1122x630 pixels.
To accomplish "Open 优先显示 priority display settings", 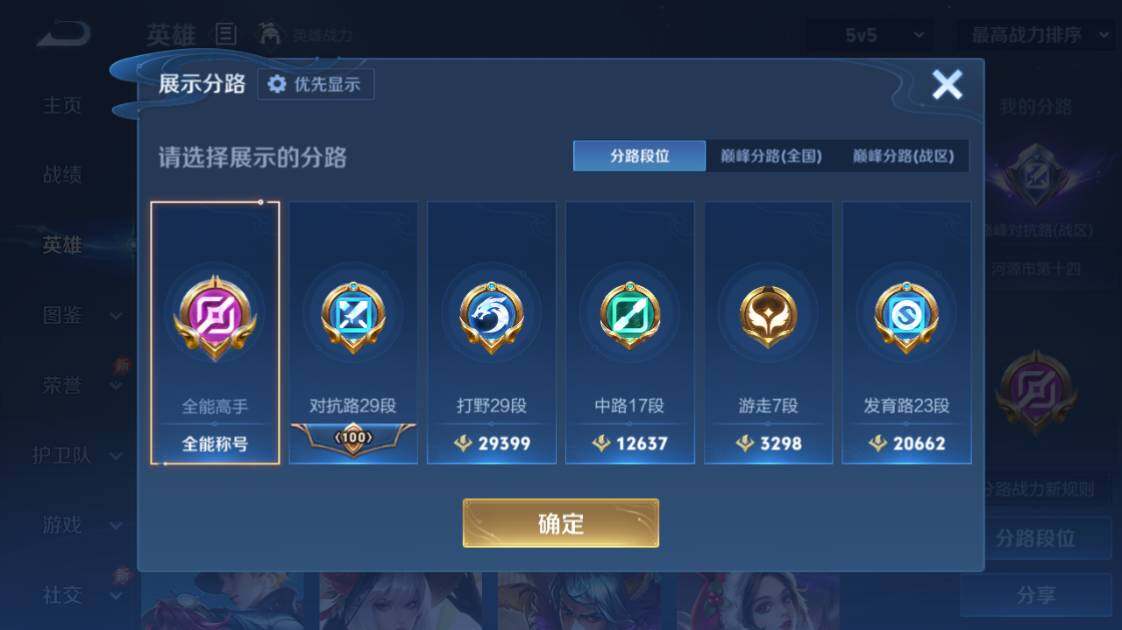I will [x=316, y=84].
